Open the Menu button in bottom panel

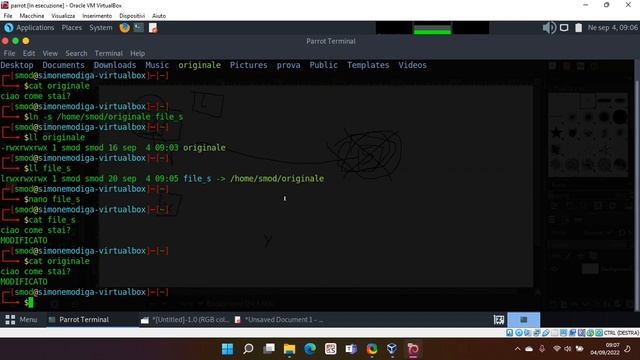coord(21,320)
